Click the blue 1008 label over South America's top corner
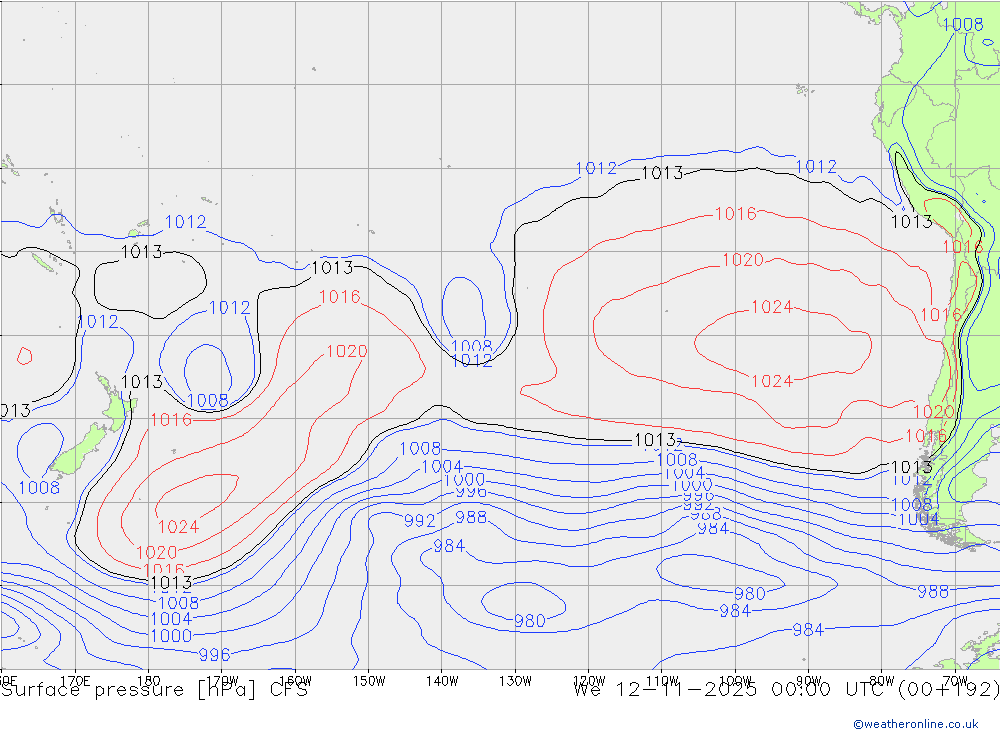 [x=962, y=24]
